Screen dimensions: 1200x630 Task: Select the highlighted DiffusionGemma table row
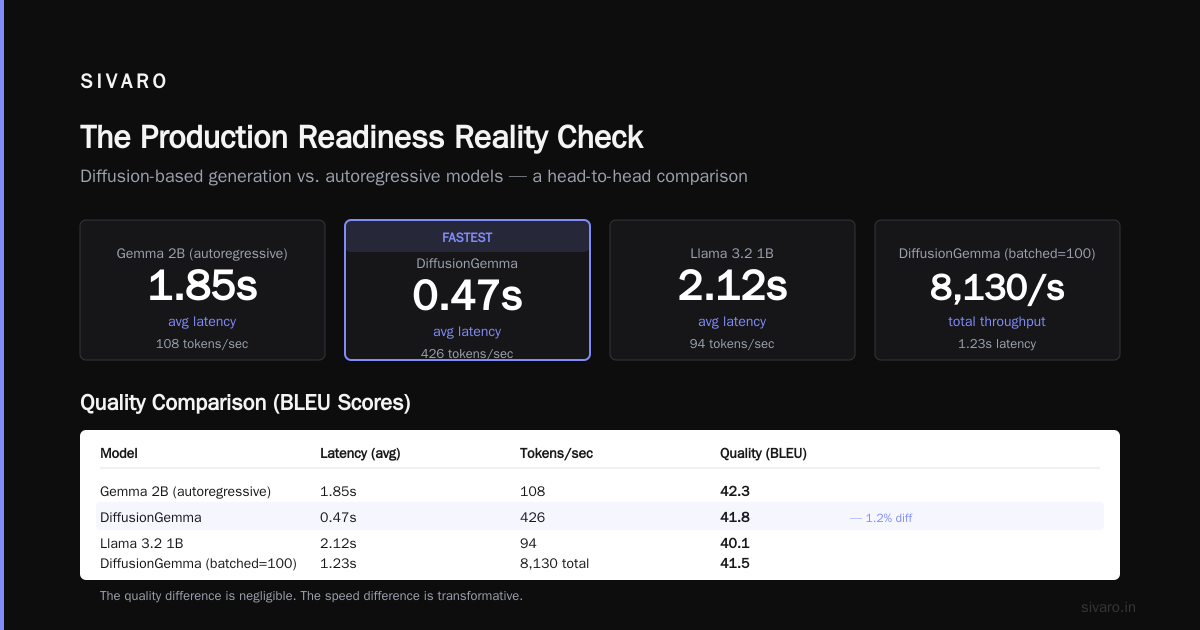point(600,517)
